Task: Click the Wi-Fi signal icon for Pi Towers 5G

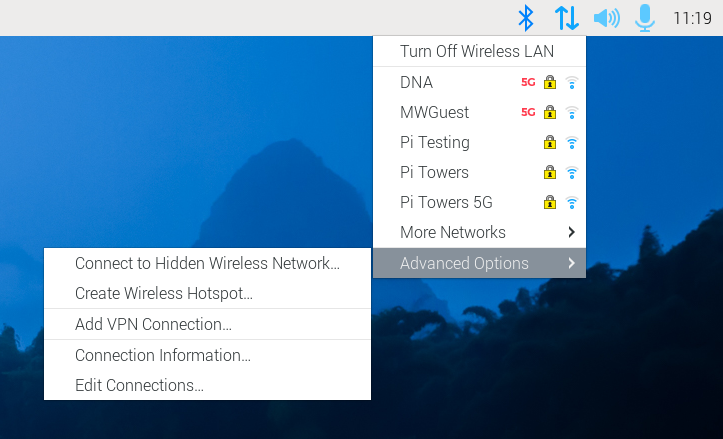Action: point(572,203)
